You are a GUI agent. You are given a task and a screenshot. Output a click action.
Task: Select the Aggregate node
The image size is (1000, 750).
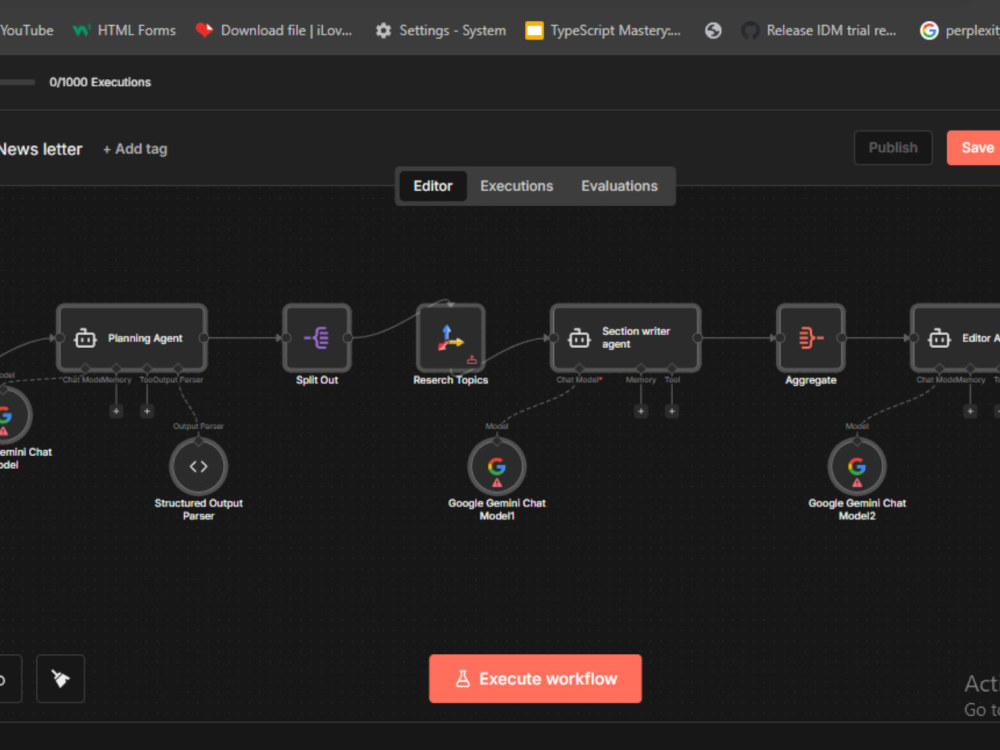811,338
